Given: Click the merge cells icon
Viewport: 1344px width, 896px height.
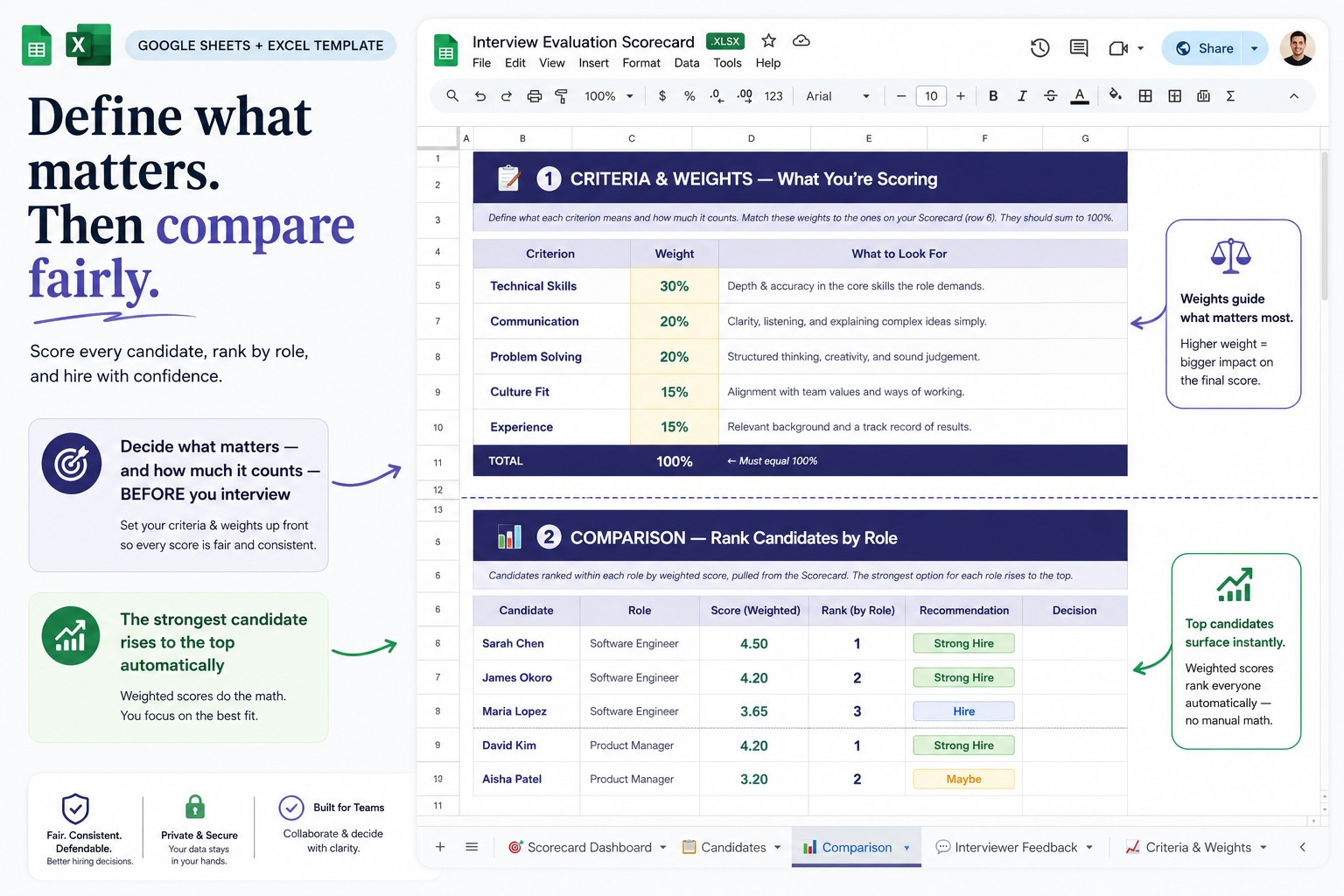Looking at the screenshot, I should 1175,96.
